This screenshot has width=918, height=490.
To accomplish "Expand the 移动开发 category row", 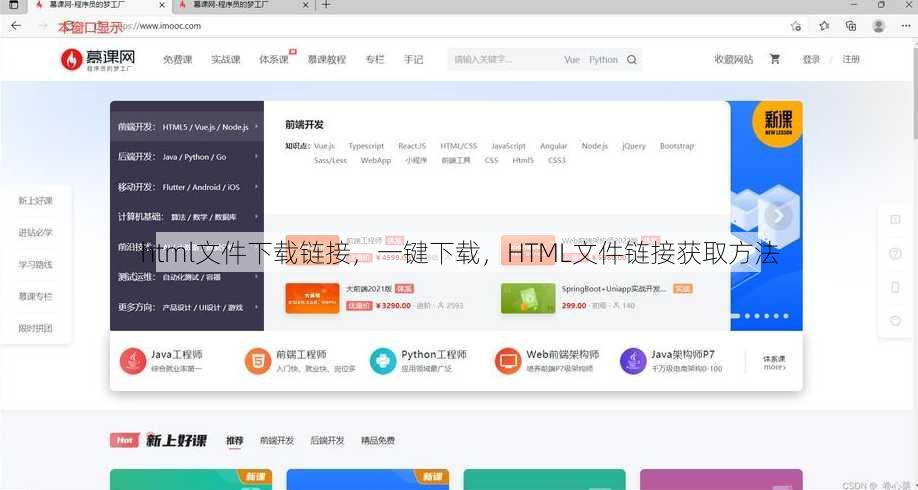I will pyautogui.click(x=187, y=187).
